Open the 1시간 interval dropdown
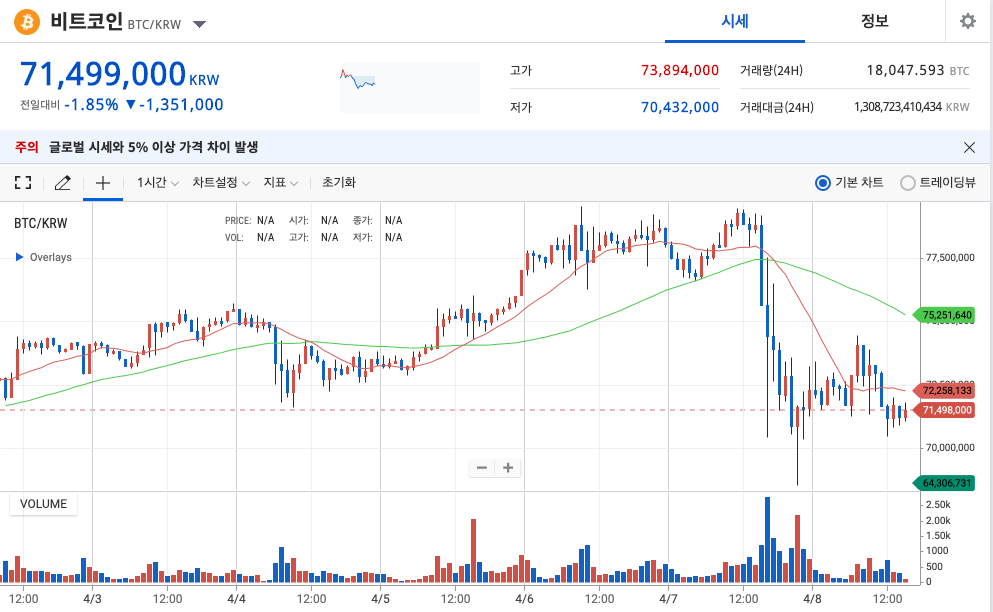 click(x=158, y=182)
